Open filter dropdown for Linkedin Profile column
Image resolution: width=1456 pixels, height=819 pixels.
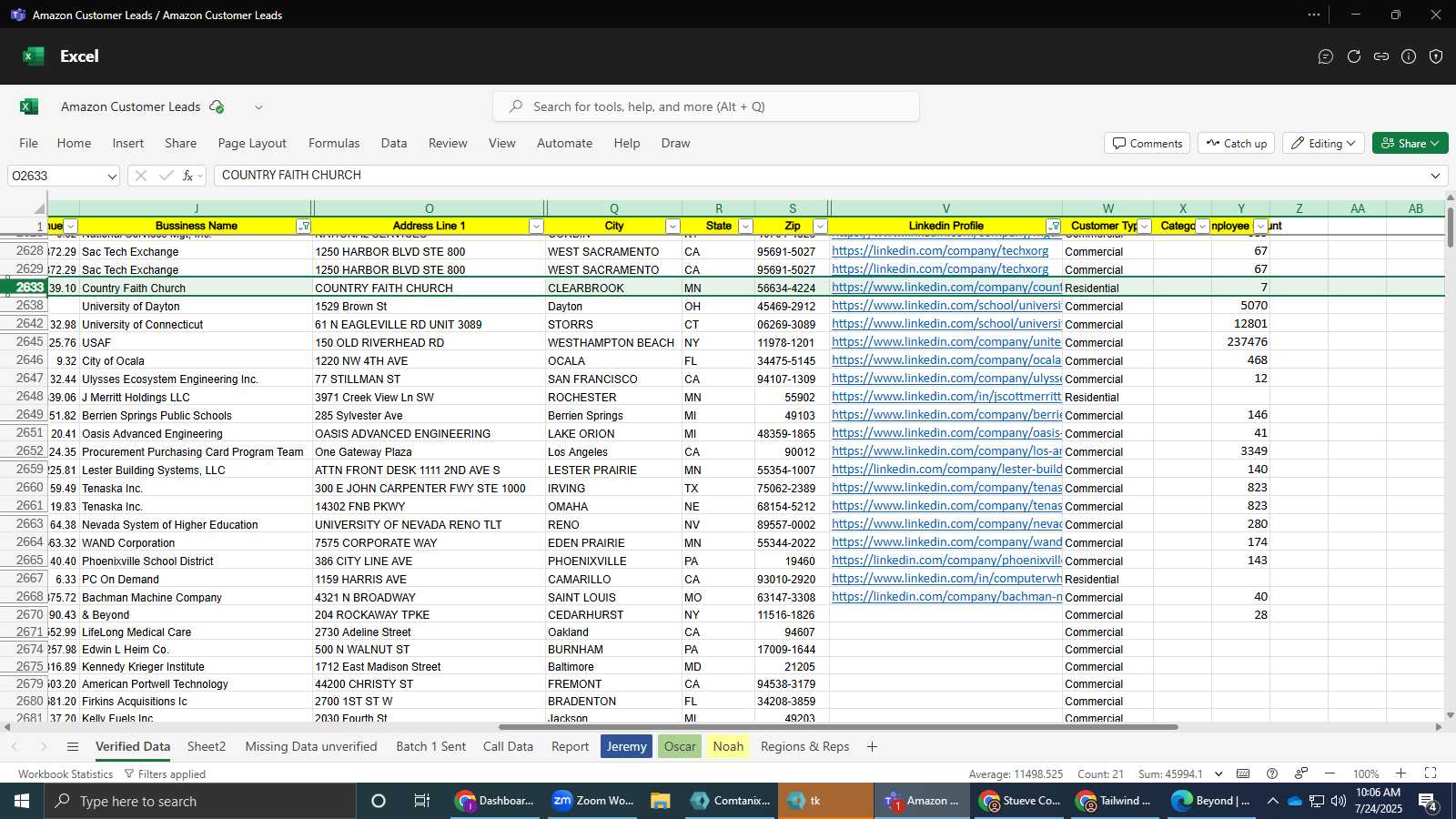pyautogui.click(x=1053, y=227)
